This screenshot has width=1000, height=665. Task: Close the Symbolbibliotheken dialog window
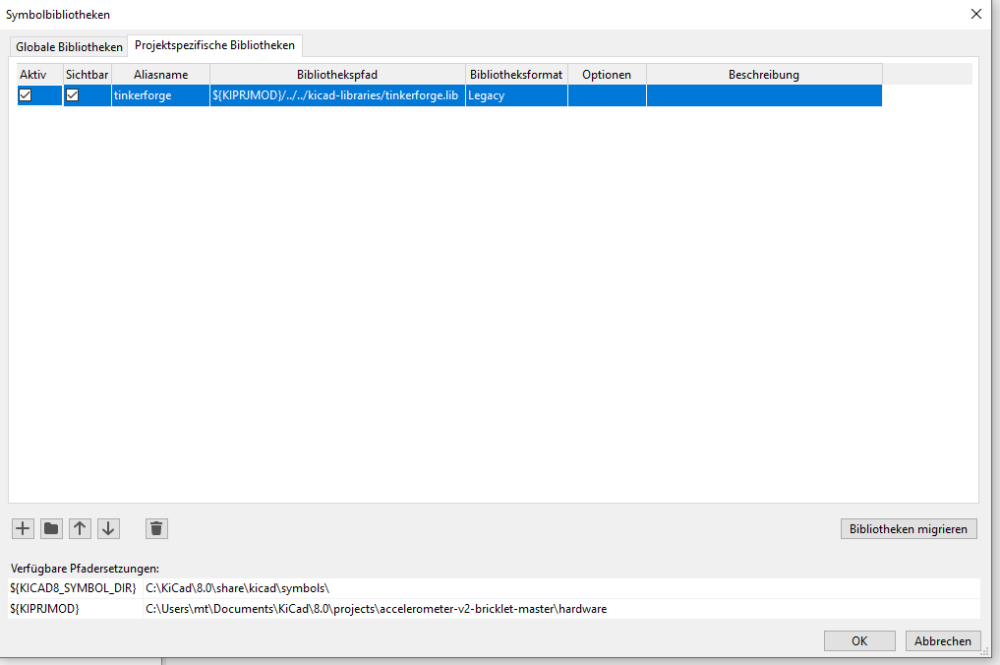(x=976, y=14)
